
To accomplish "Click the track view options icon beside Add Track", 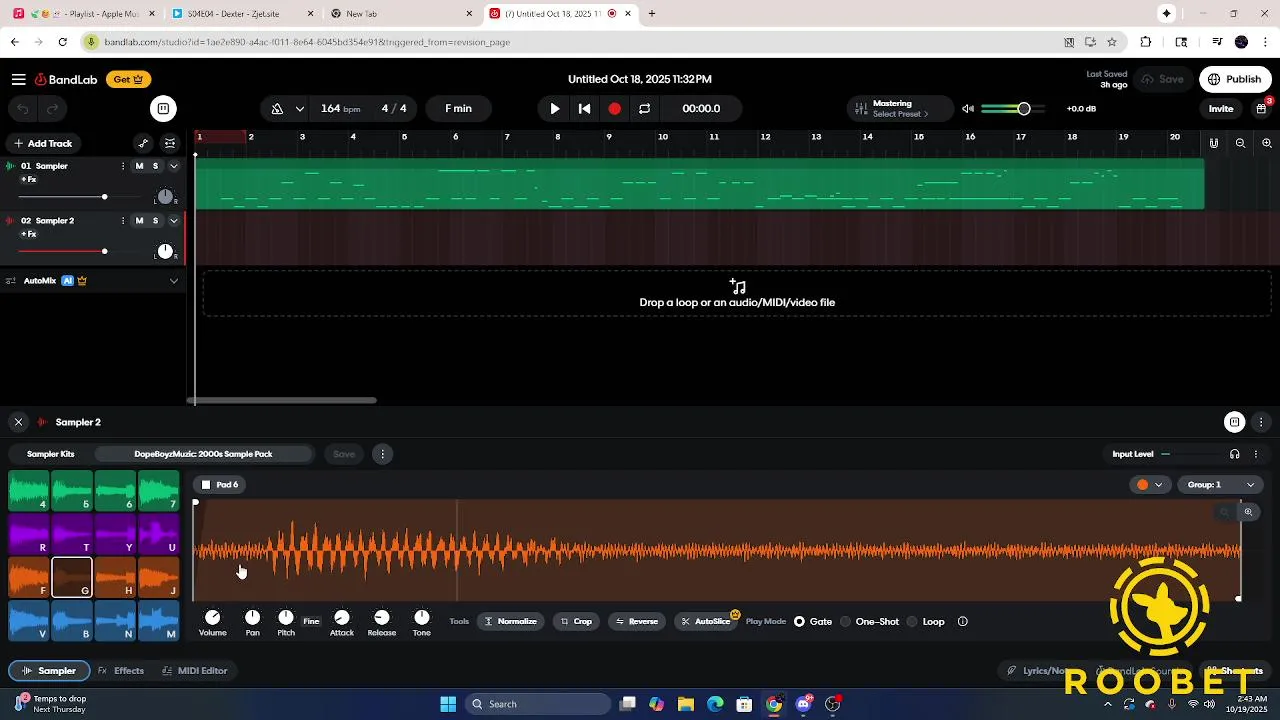I will [170, 143].
